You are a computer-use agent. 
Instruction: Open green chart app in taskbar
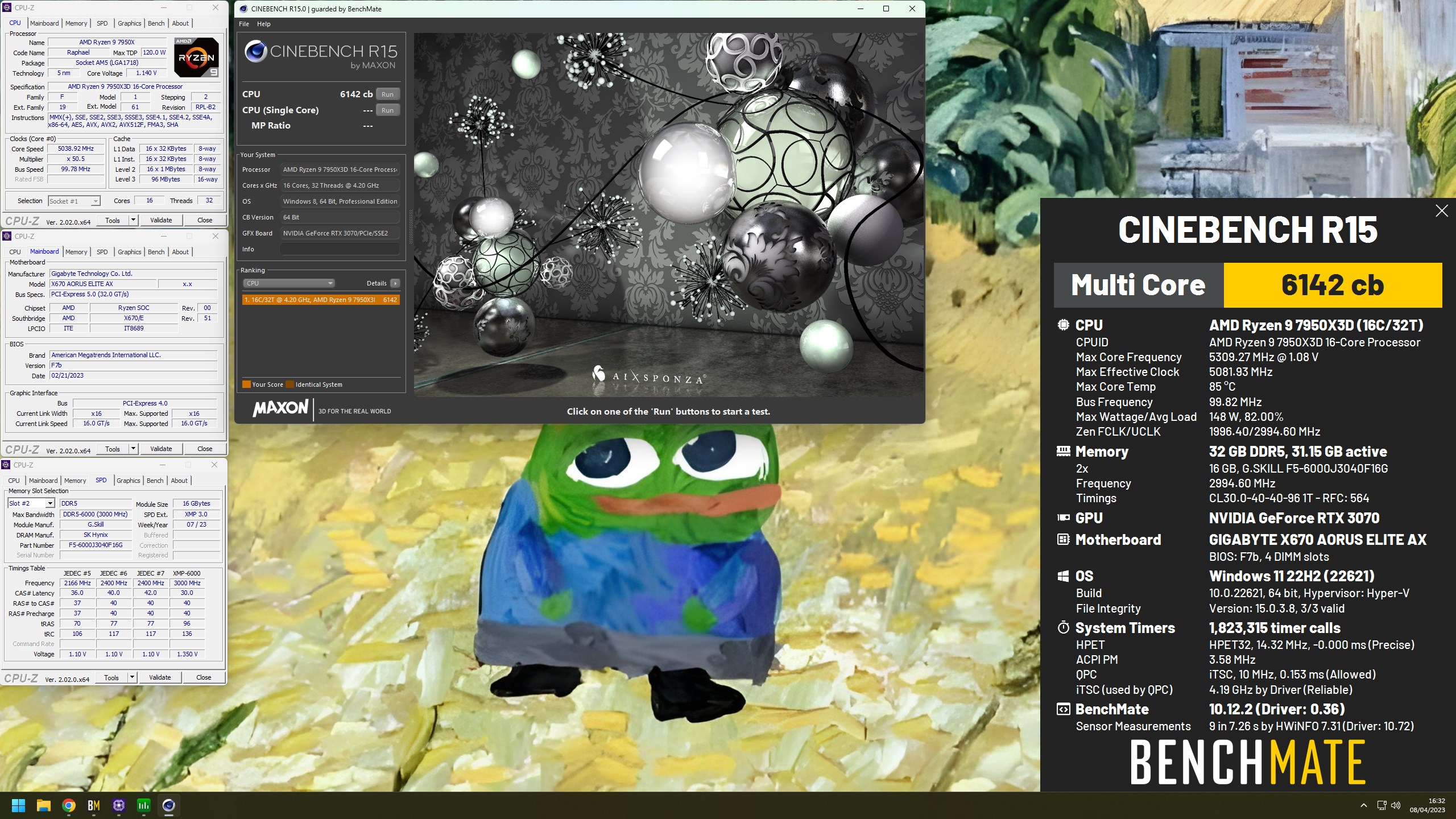(x=144, y=805)
